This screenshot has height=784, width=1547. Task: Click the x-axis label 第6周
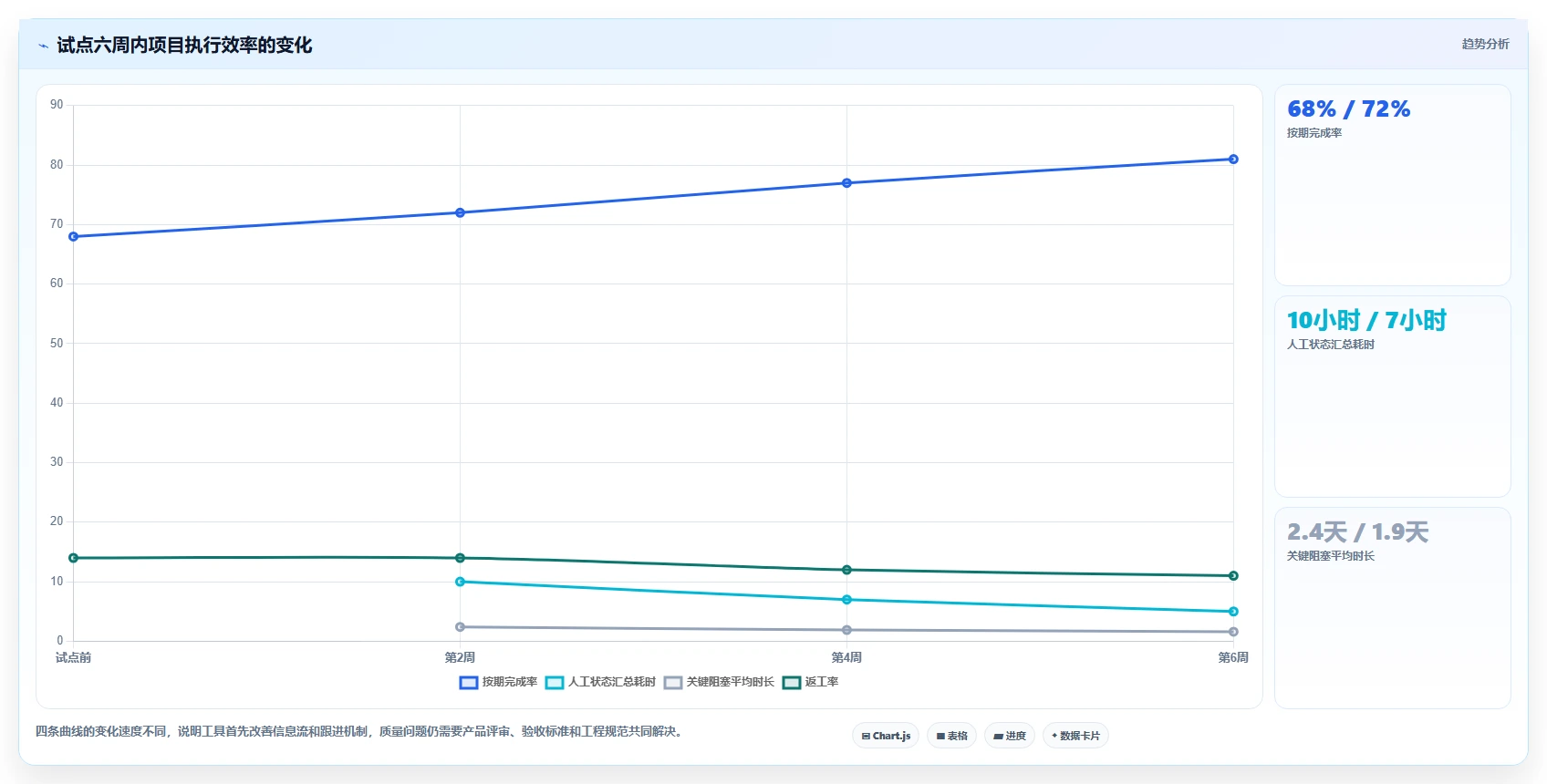(1233, 657)
